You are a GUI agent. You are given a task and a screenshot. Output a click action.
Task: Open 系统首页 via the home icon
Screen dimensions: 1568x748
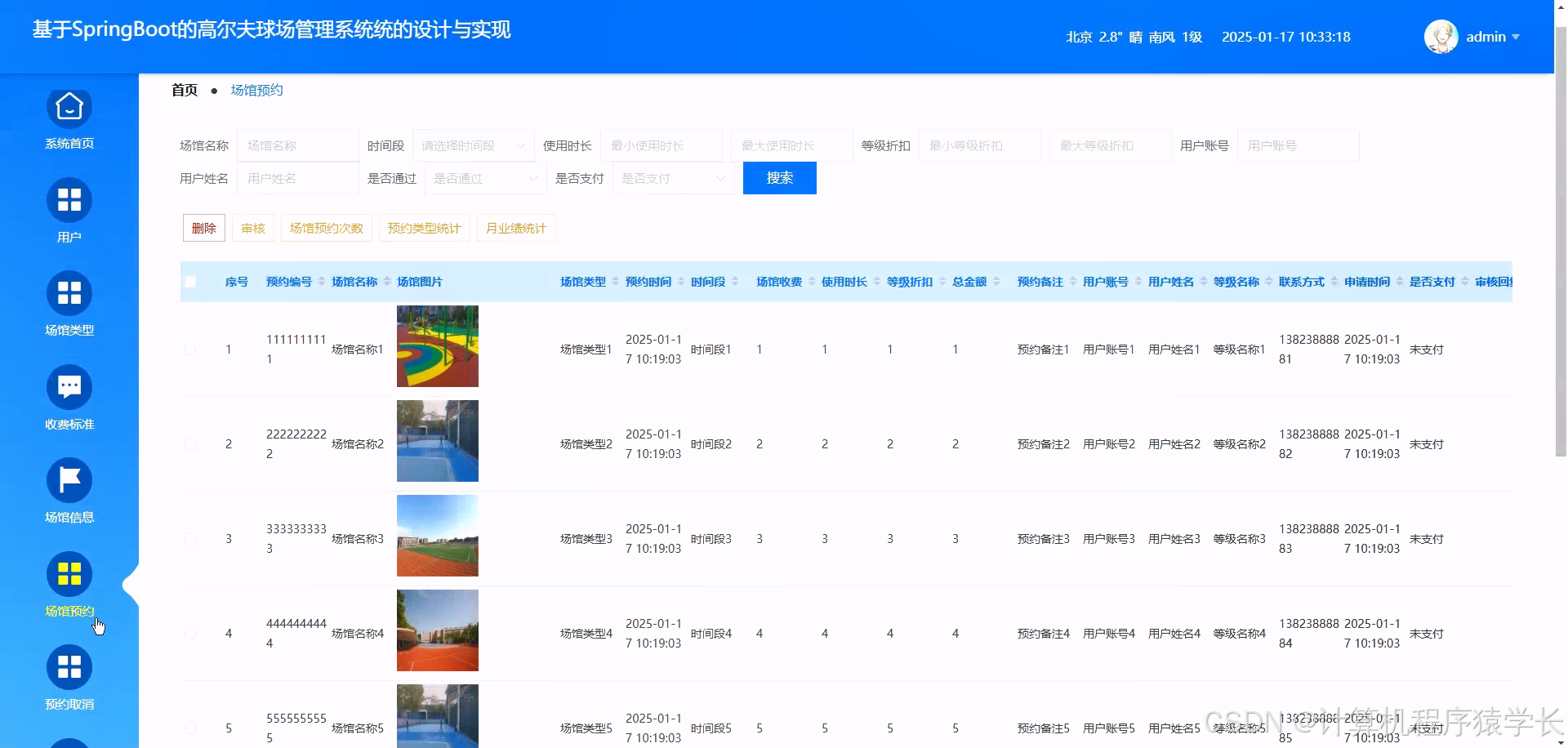point(69,107)
